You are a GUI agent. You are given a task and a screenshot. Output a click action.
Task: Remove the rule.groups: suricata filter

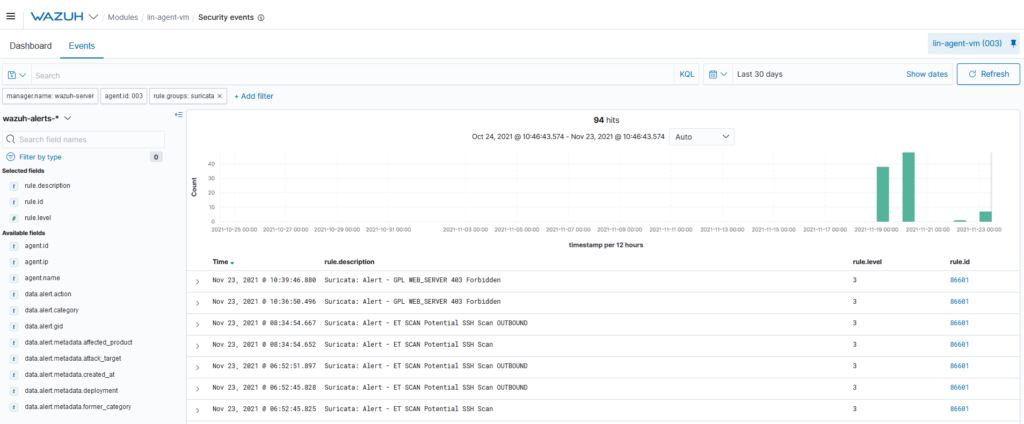click(x=219, y=96)
